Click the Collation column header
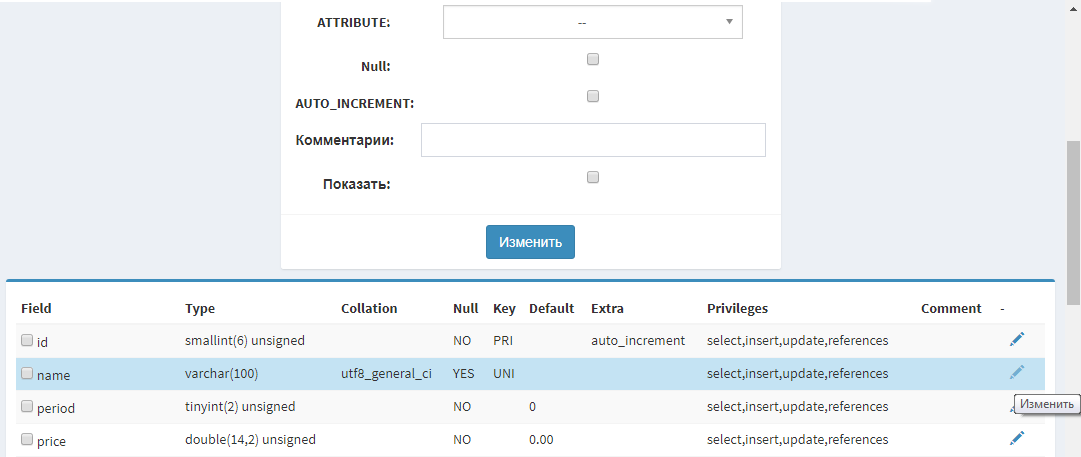This screenshot has height=457, width=1081. point(369,309)
